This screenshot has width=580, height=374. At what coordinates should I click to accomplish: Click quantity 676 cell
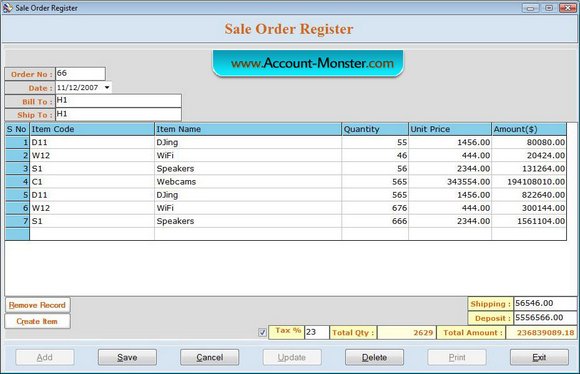(x=375, y=208)
